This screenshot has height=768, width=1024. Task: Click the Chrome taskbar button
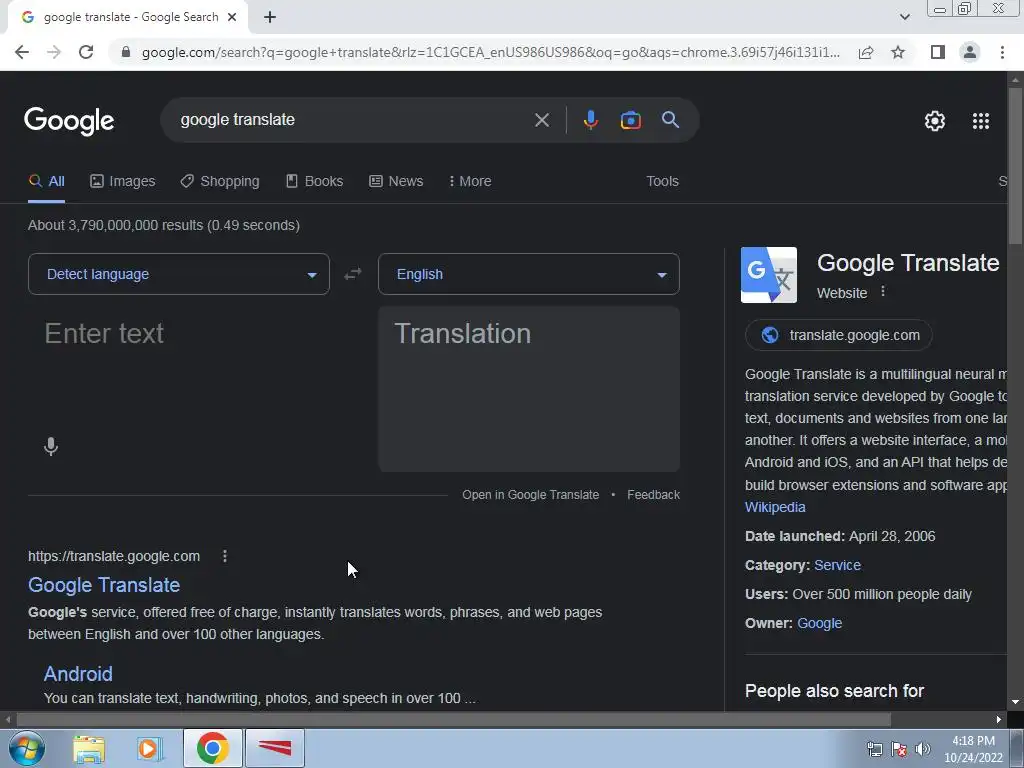212,748
